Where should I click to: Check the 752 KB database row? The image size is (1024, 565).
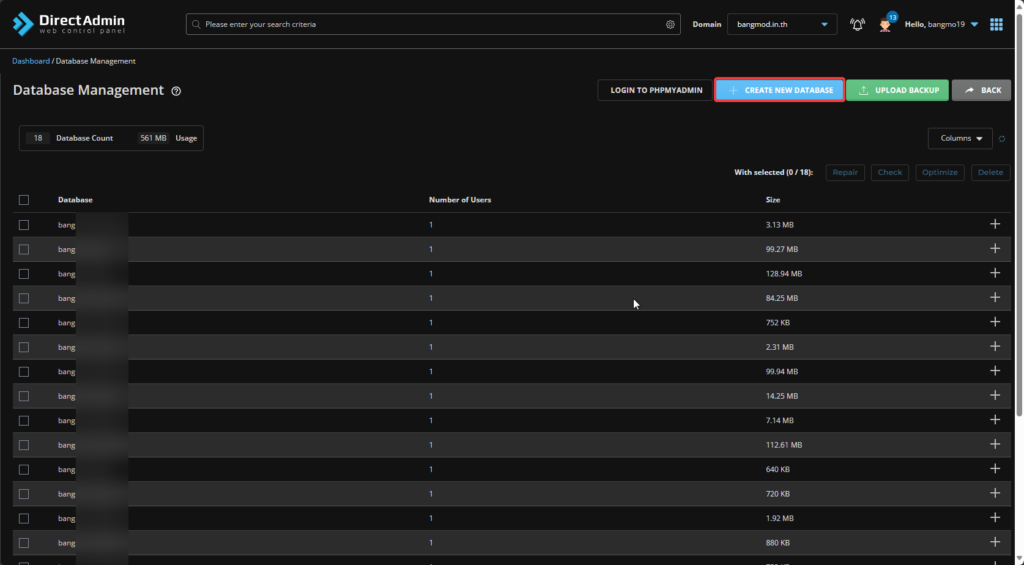point(24,322)
